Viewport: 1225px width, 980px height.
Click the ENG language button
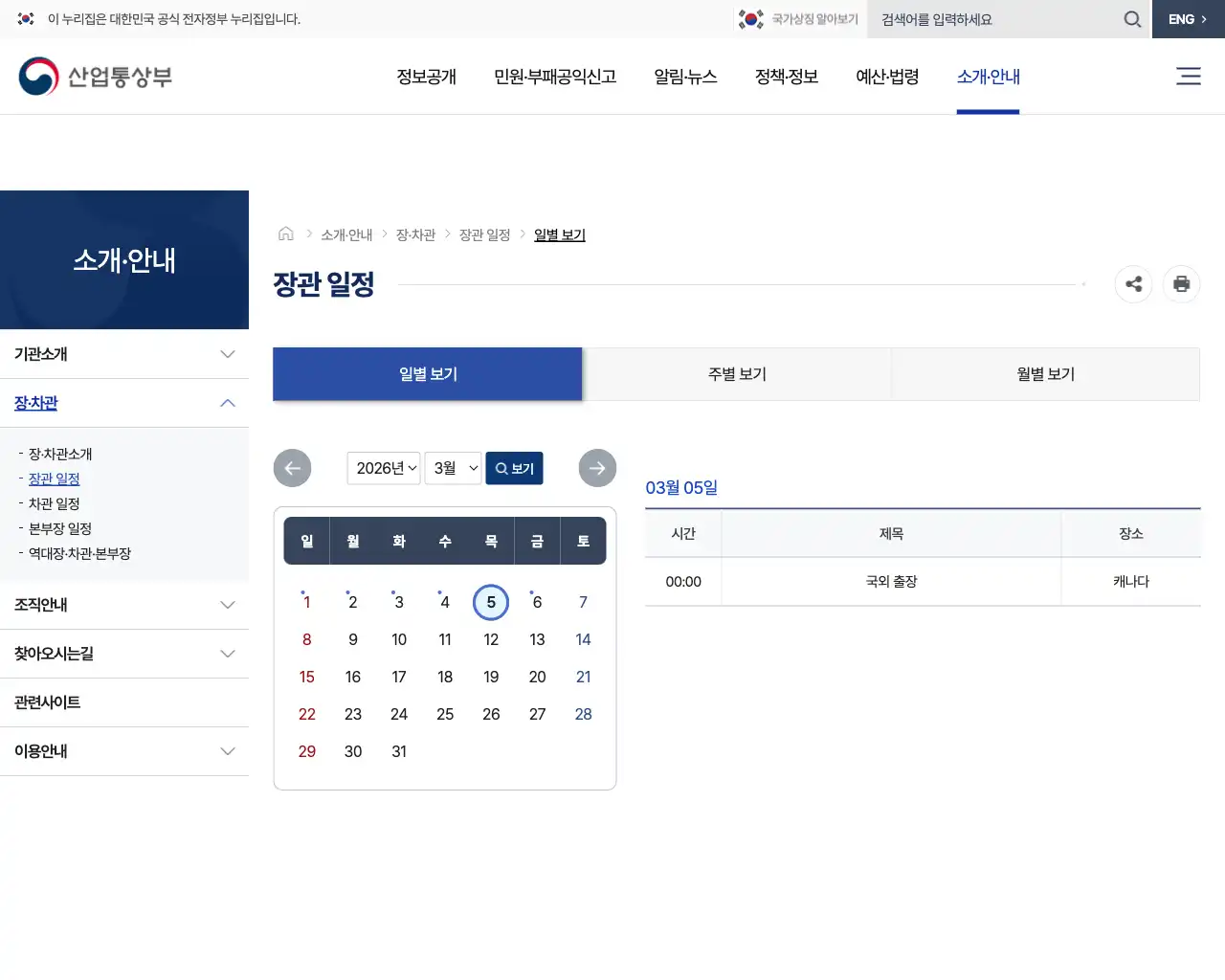click(1185, 19)
